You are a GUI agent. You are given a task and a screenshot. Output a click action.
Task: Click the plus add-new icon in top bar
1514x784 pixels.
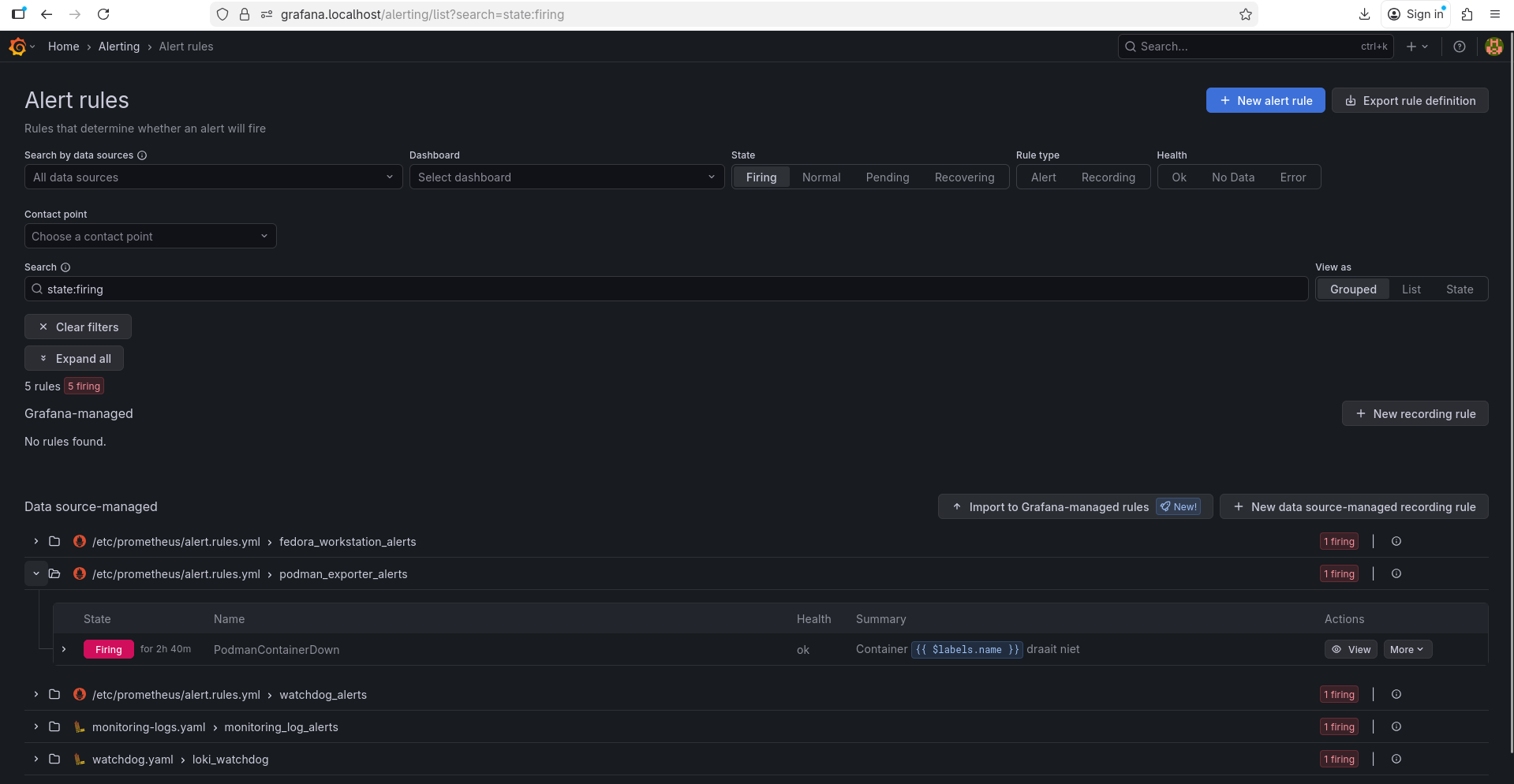[1417, 47]
